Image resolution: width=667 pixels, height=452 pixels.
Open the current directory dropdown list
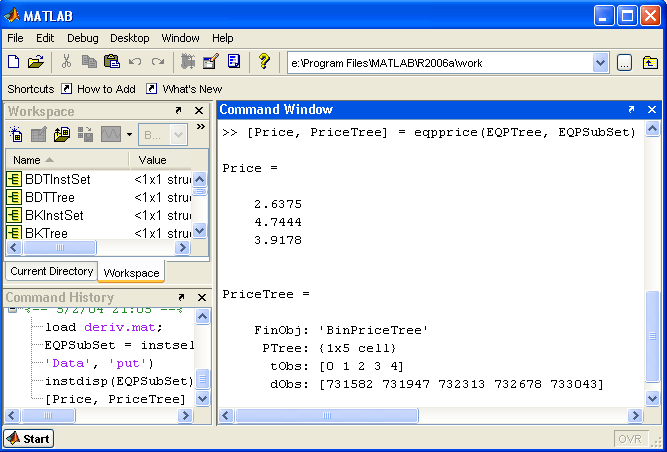pyautogui.click(x=600, y=63)
